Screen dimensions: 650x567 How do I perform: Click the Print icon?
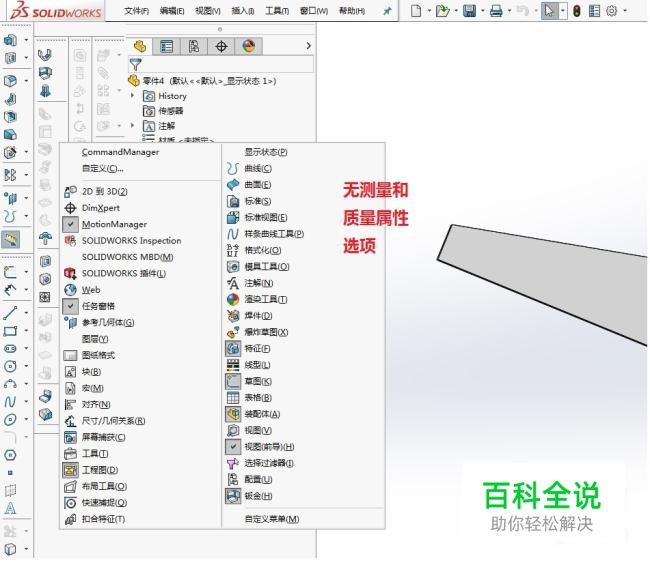pyautogui.click(x=496, y=10)
